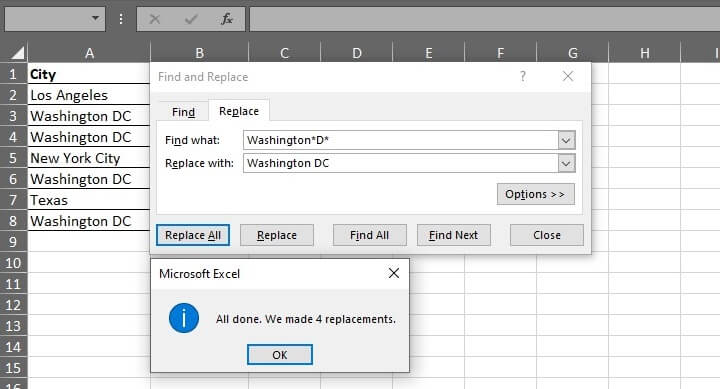
Task: Confirm the message with OK
Action: pyautogui.click(x=280, y=355)
